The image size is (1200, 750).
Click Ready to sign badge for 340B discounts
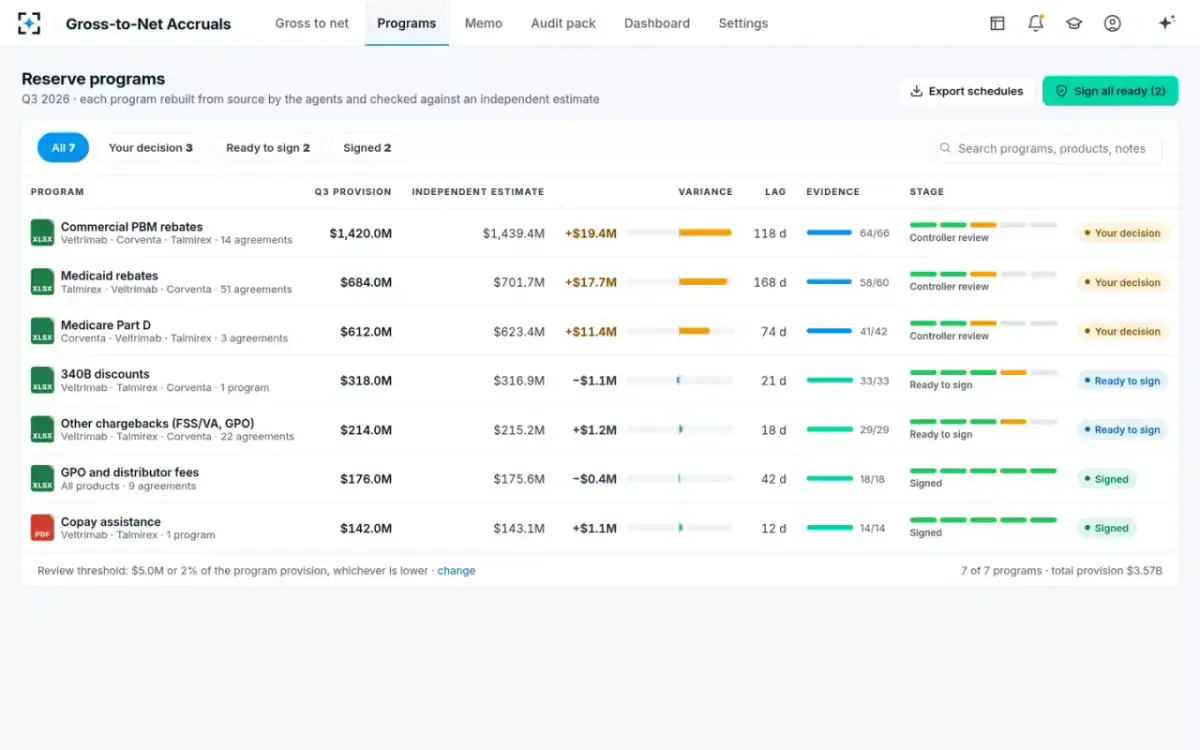click(1122, 380)
